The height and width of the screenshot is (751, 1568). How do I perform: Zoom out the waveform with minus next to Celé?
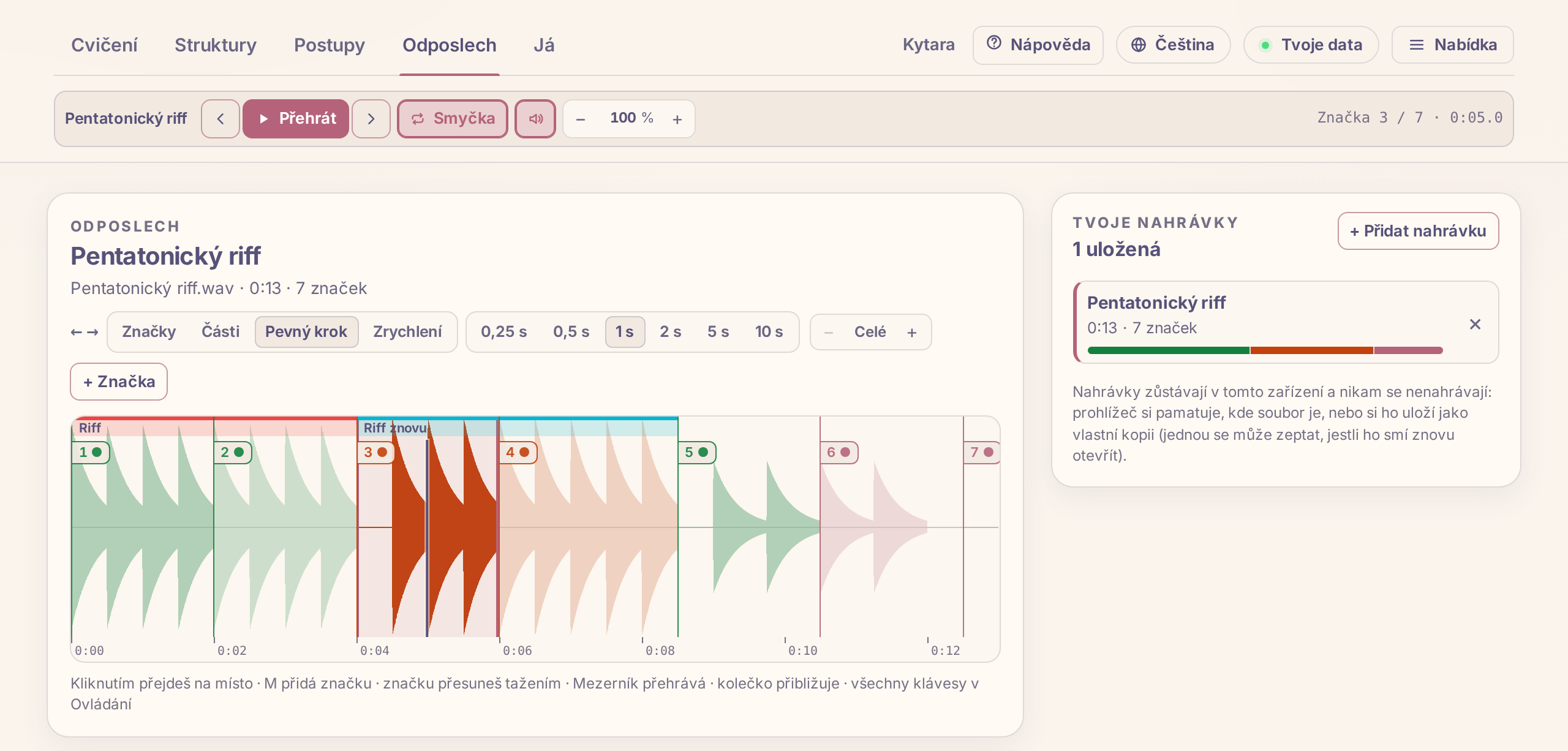pyautogui.click(x=829, y=332)
